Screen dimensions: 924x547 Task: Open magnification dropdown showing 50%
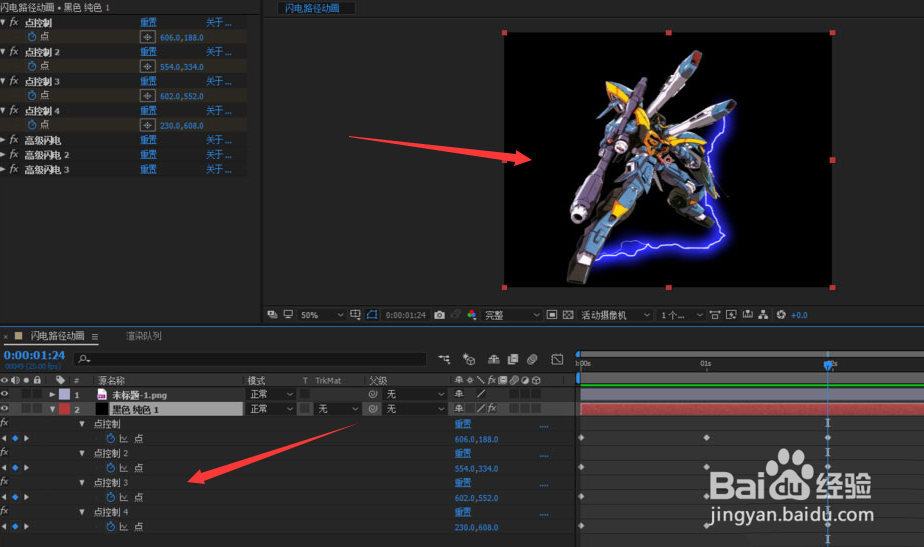point(322,315)
